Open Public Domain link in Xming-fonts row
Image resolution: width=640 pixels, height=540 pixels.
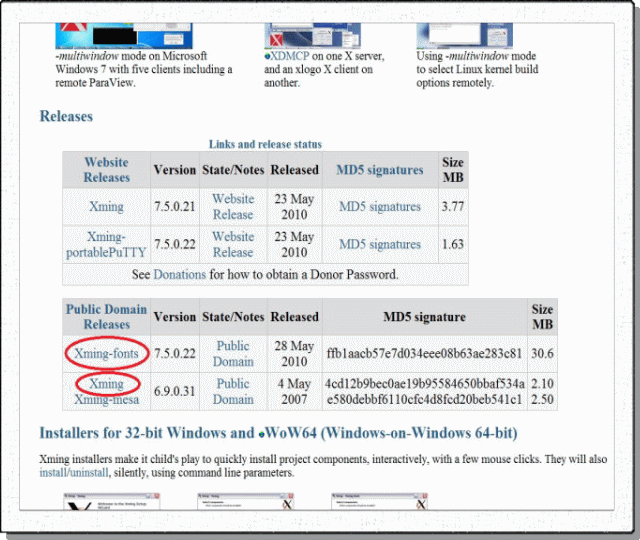tap(233, 353)
